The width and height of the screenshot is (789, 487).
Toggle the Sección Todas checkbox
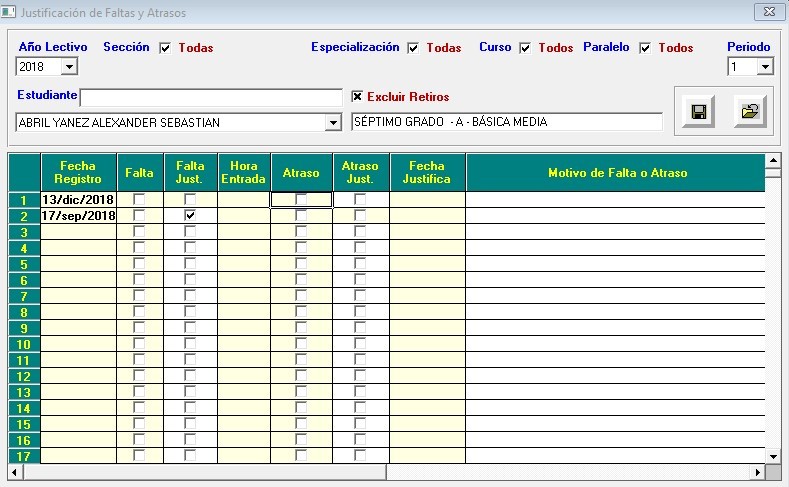[x=166, y=48]
